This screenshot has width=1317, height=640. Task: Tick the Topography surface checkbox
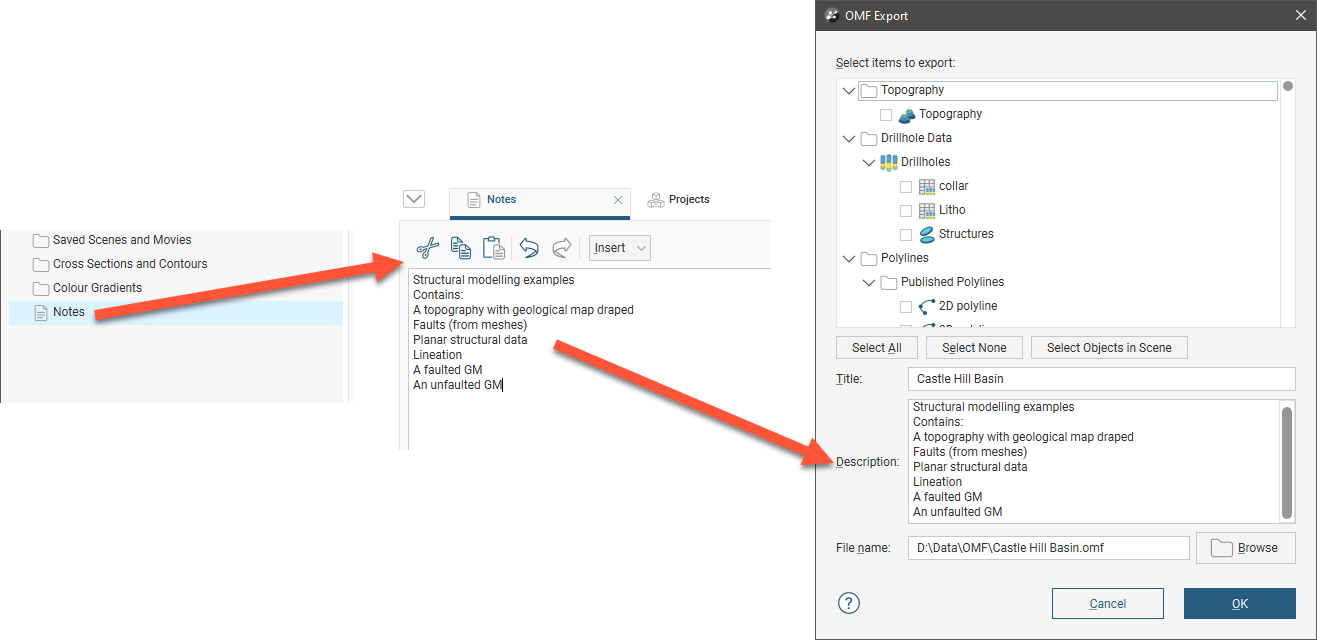(x=886, y=115)
